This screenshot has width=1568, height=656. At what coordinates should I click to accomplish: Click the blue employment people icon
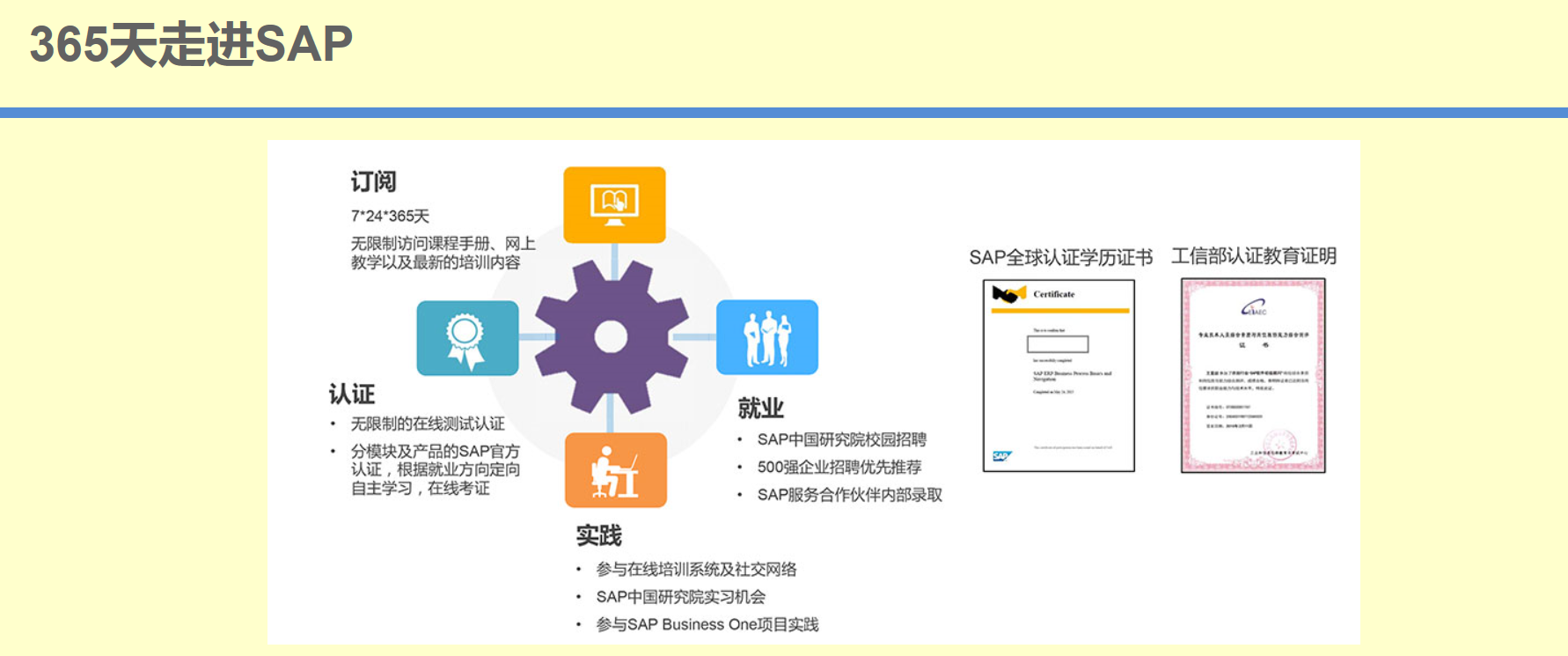(x=767, y=337)
